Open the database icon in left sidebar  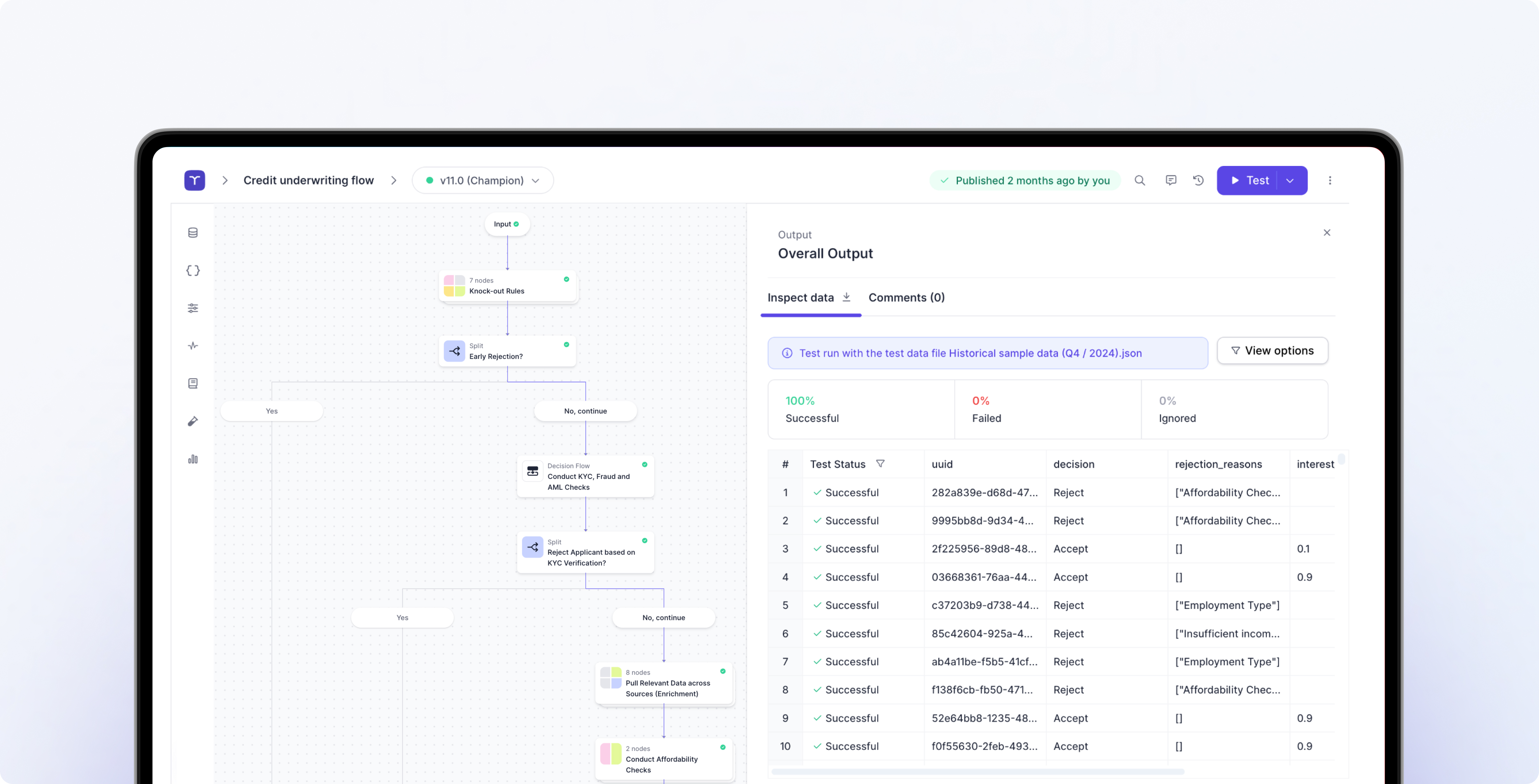[193, 233]
